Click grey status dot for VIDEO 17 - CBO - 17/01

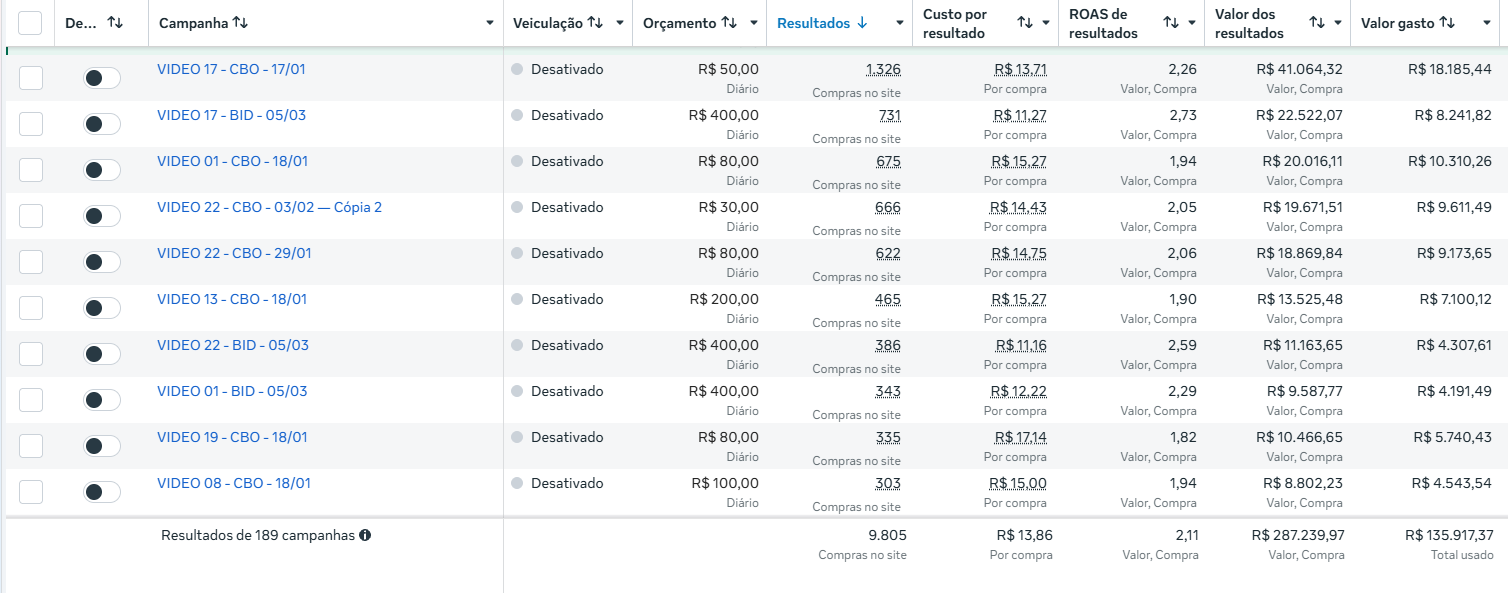tap(517, 70)
